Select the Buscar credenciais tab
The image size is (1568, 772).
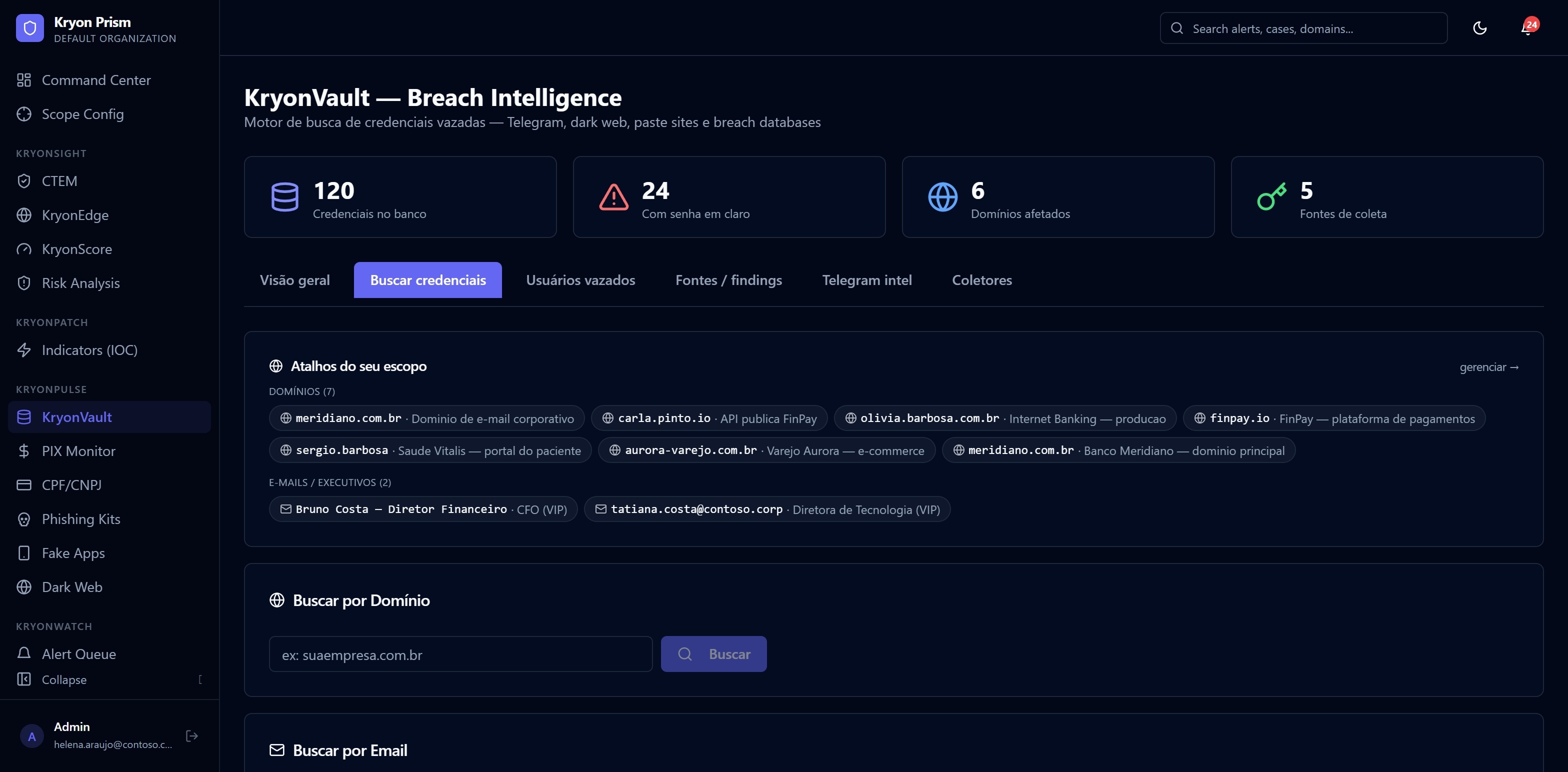(x=428, y=280)
